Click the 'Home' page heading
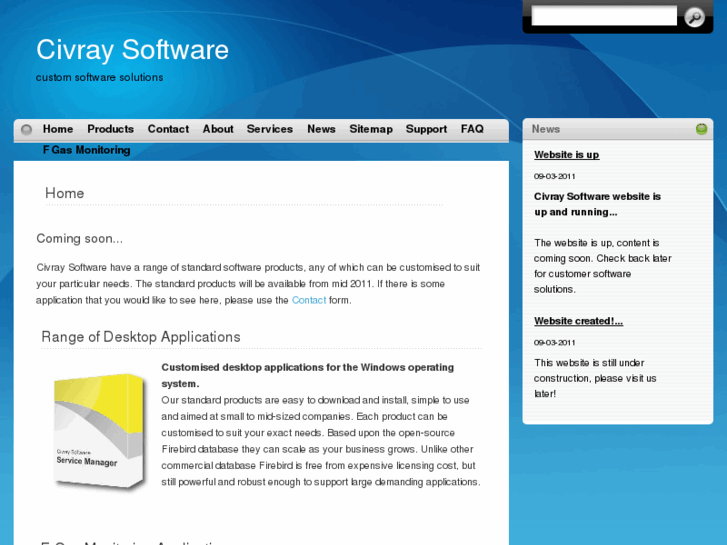727x545 pixels. 64,193
